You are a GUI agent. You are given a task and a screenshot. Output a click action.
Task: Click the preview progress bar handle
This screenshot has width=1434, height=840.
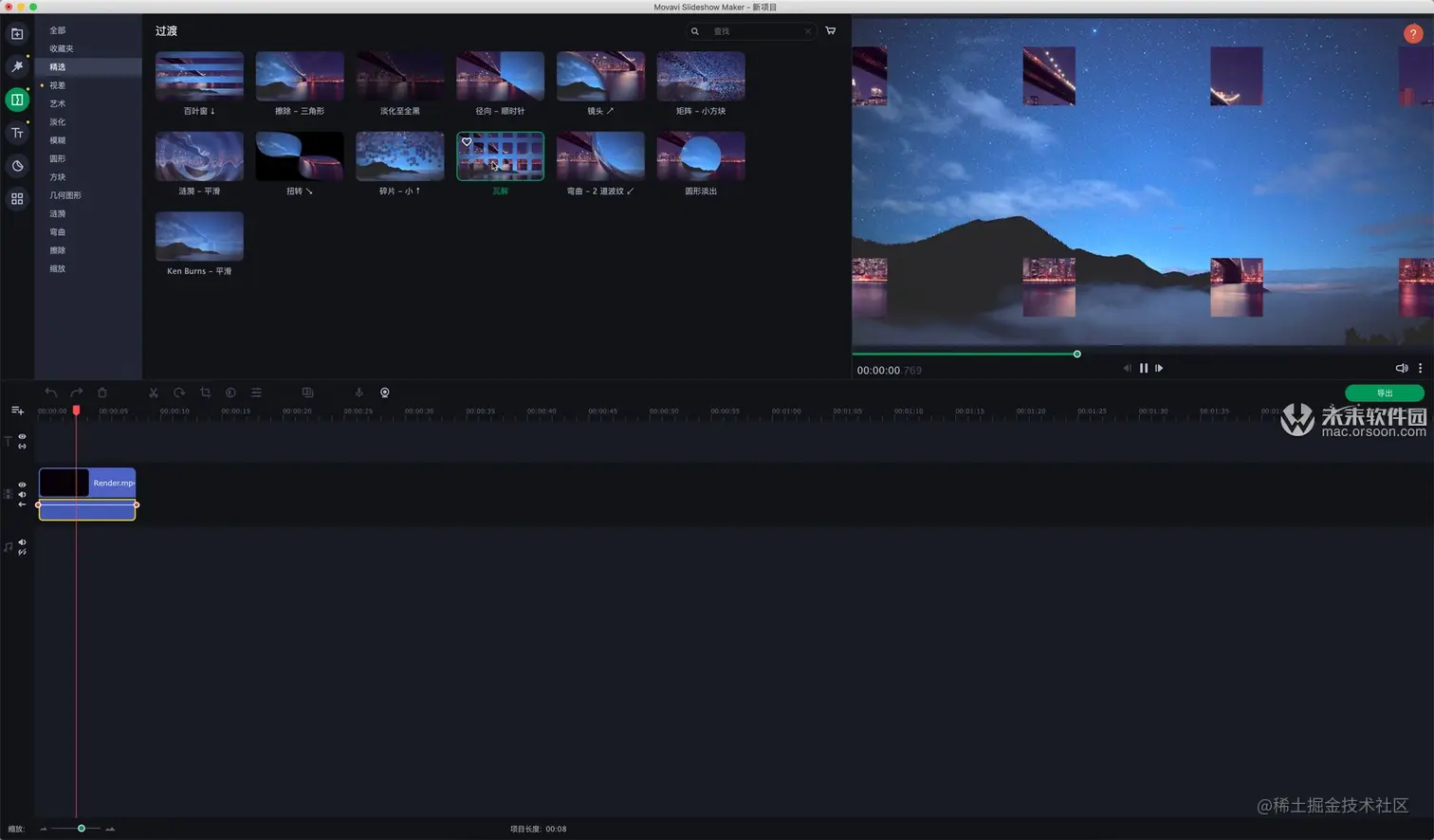coord(1077,354)
